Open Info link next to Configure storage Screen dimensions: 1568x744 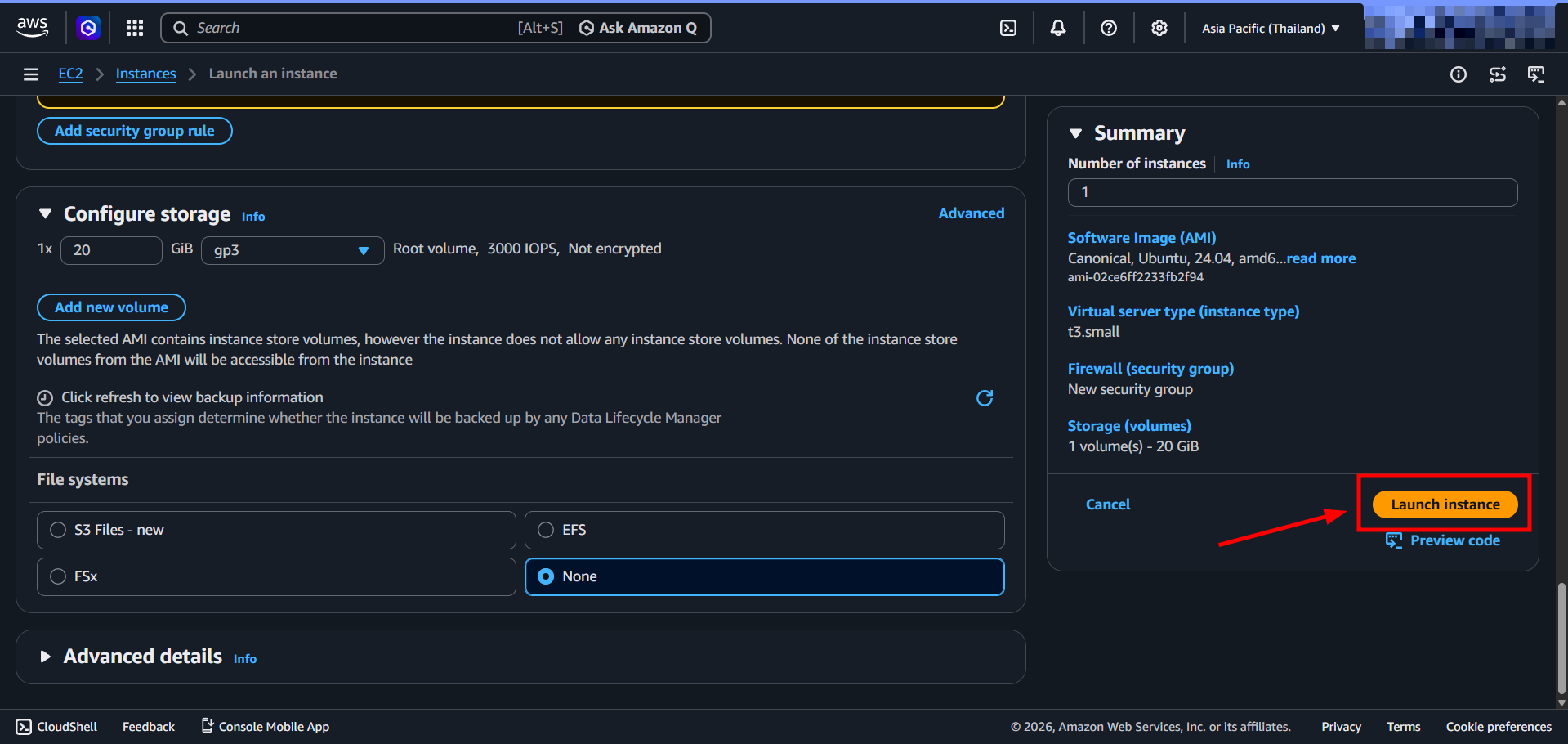point(253,217)
